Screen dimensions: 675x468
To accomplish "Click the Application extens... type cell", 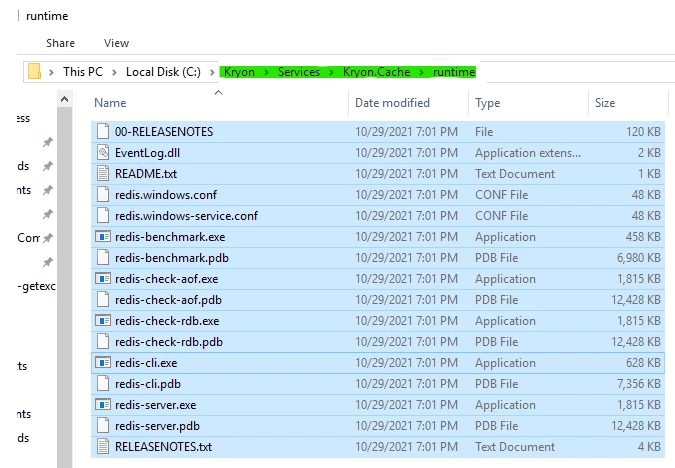I will point(528,153).
